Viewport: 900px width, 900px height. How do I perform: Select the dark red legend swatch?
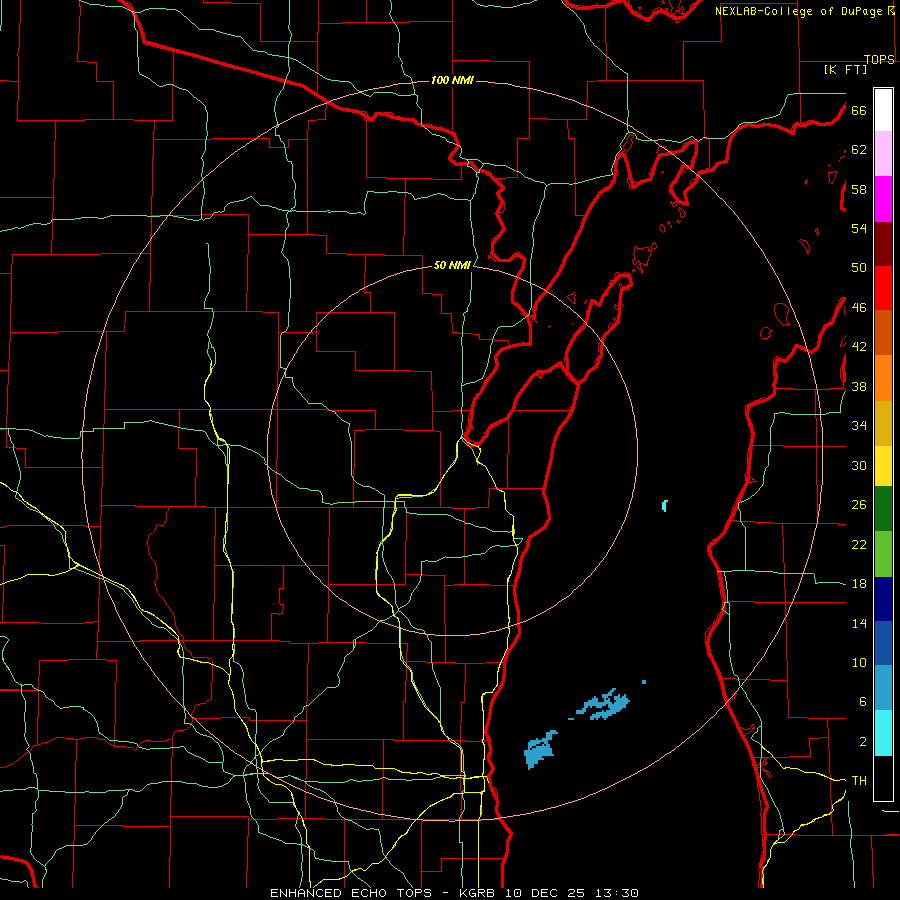point(883,243)
